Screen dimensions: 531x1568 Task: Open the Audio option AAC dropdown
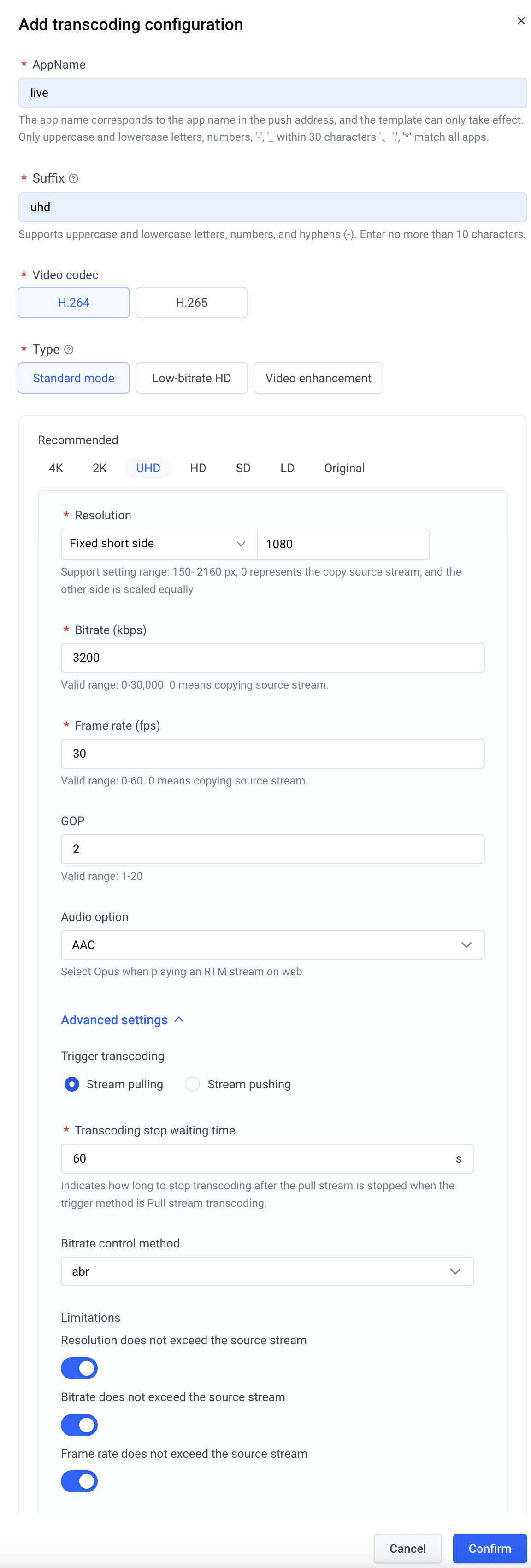[272, 944]
